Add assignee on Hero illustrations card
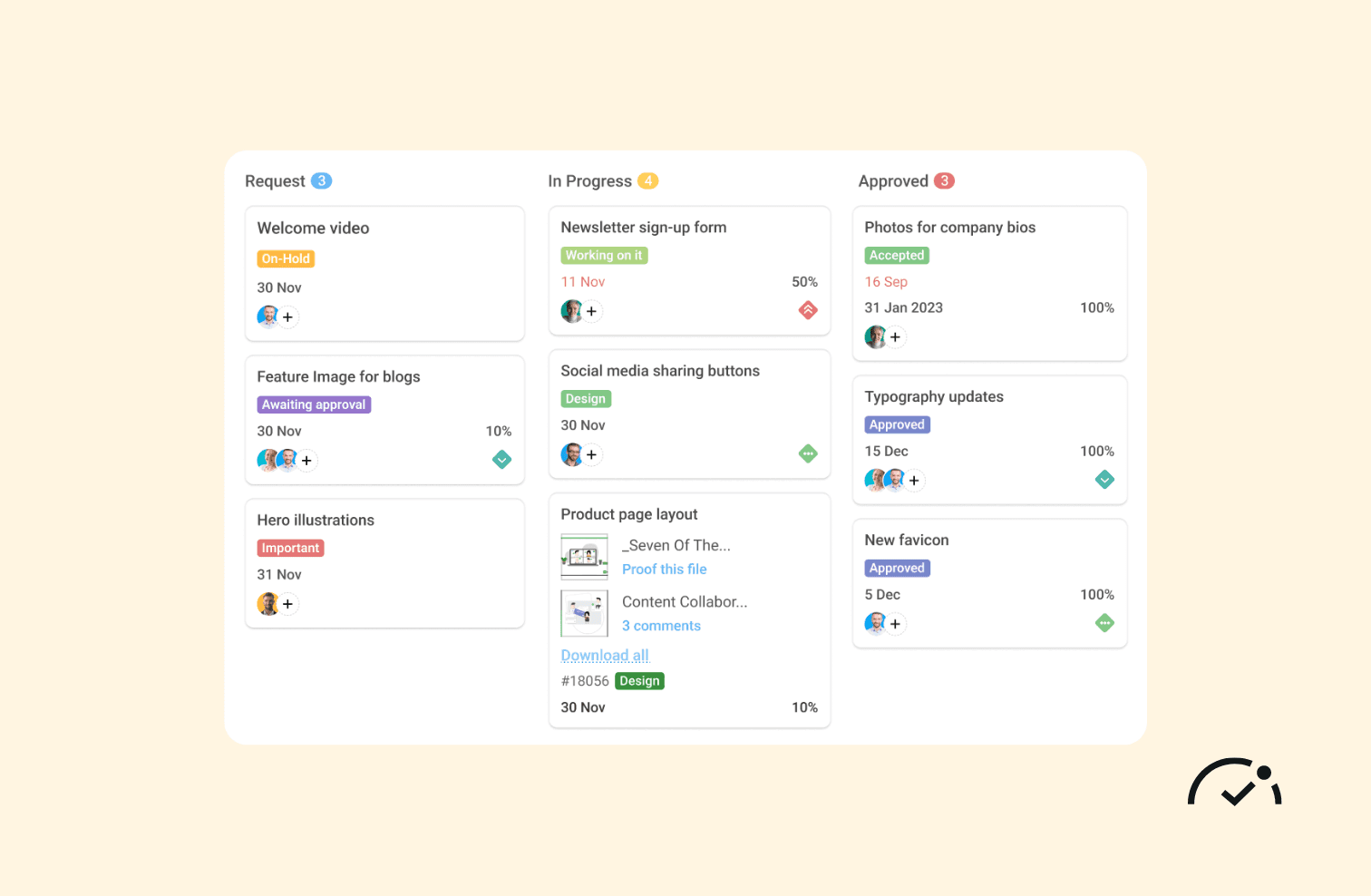The width and height of the screenshot is (1371, 896). click(287, 604)
